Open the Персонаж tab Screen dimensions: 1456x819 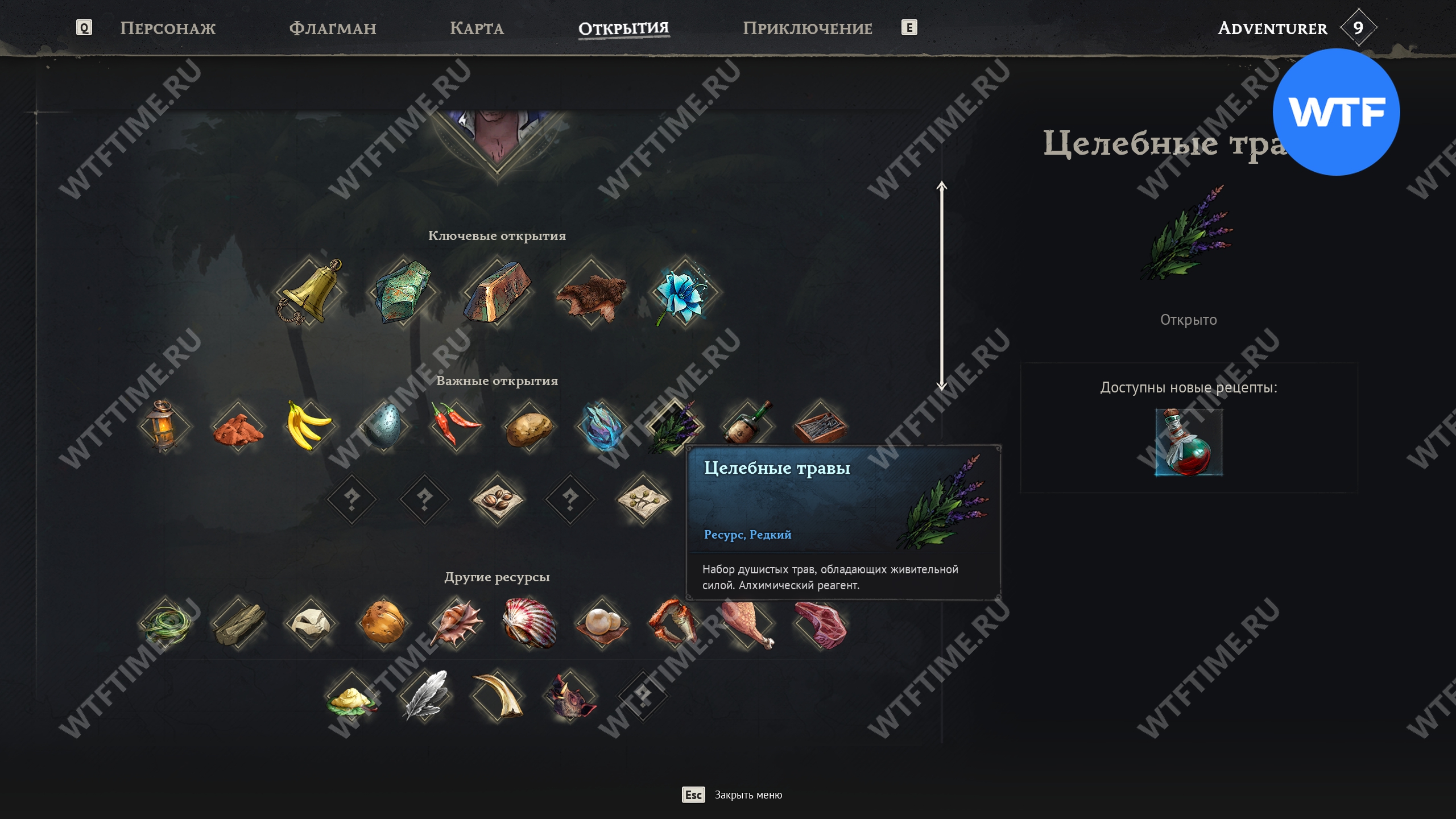(x=168, y=28)
